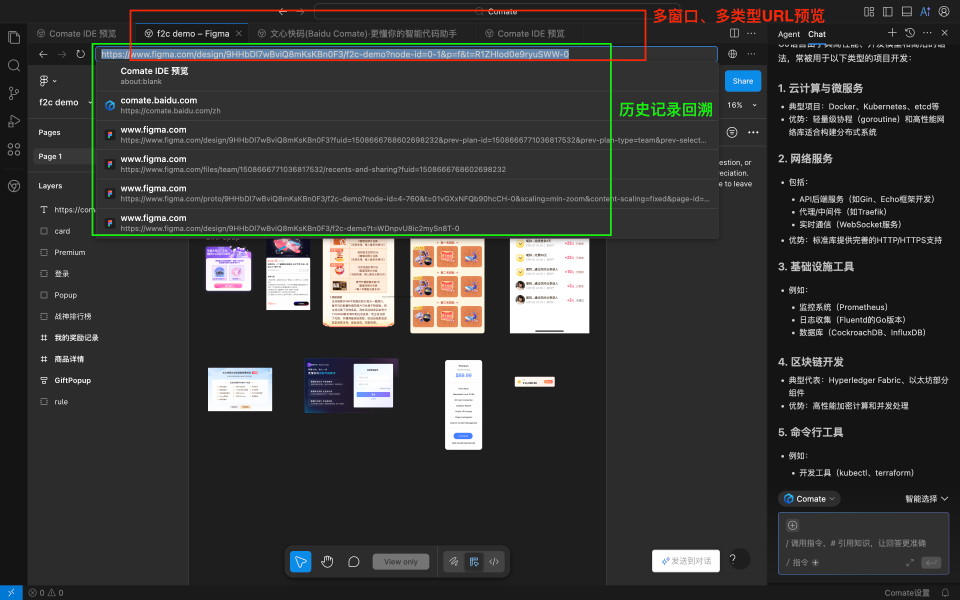Click the Figma help question mark button

(x=733, y=558)
